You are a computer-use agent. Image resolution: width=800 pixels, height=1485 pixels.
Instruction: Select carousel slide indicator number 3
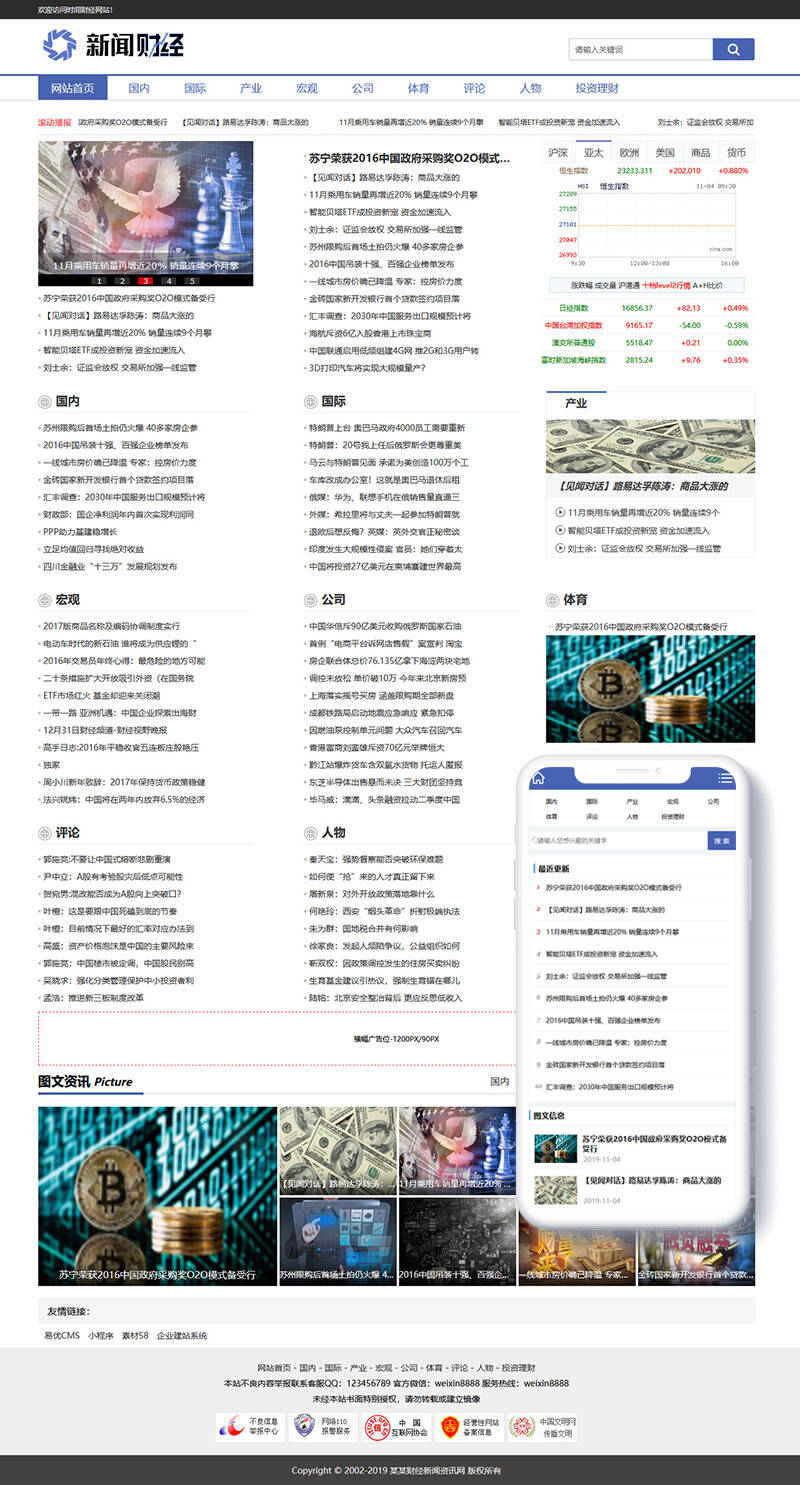[x=145, y=281]
